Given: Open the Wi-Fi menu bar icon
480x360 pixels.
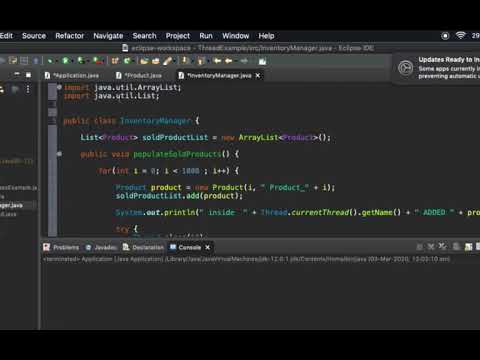Looking at the screenshot, I should (x=461, y=35).
